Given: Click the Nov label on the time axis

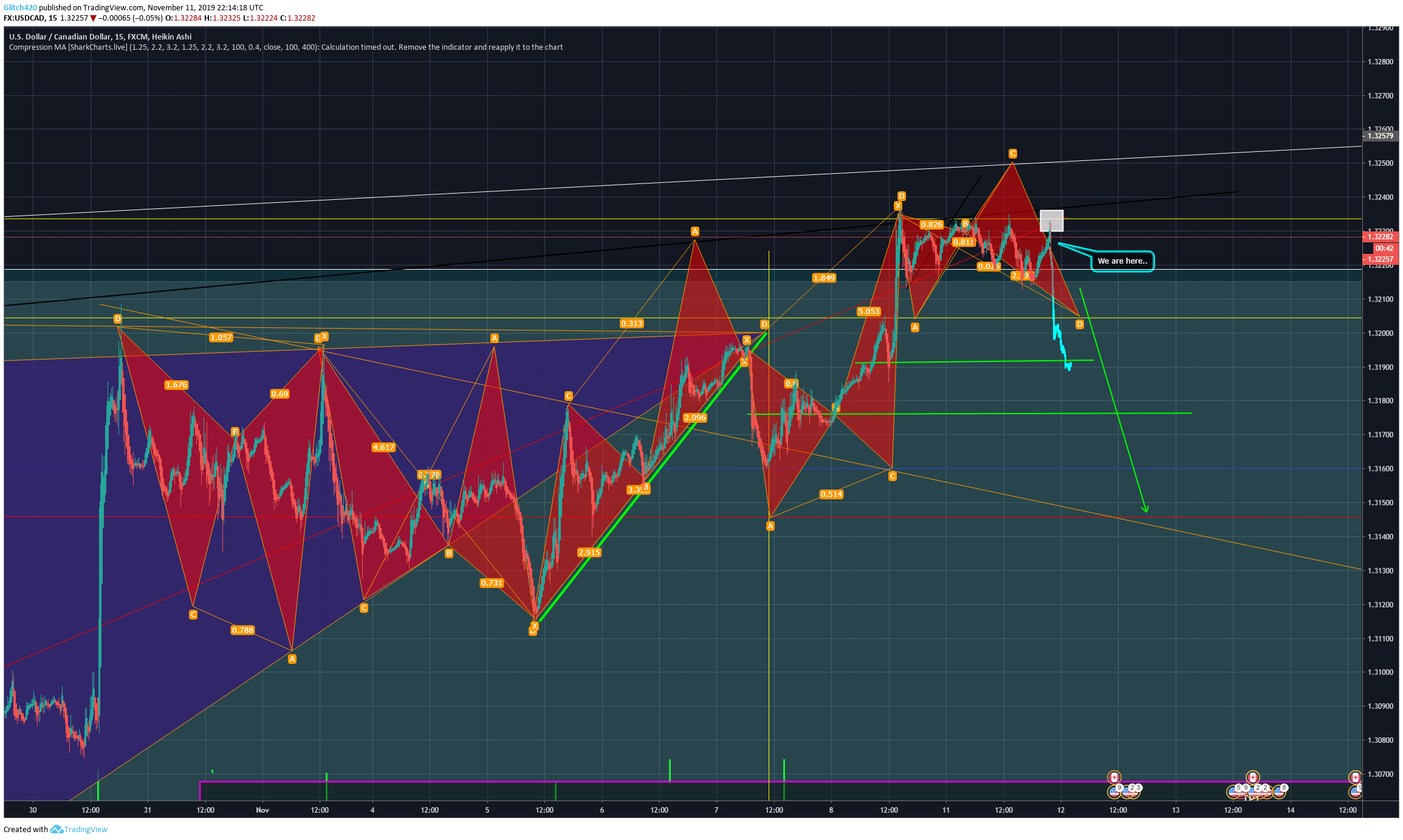Looking at the screenshot, I should point(262,810).
